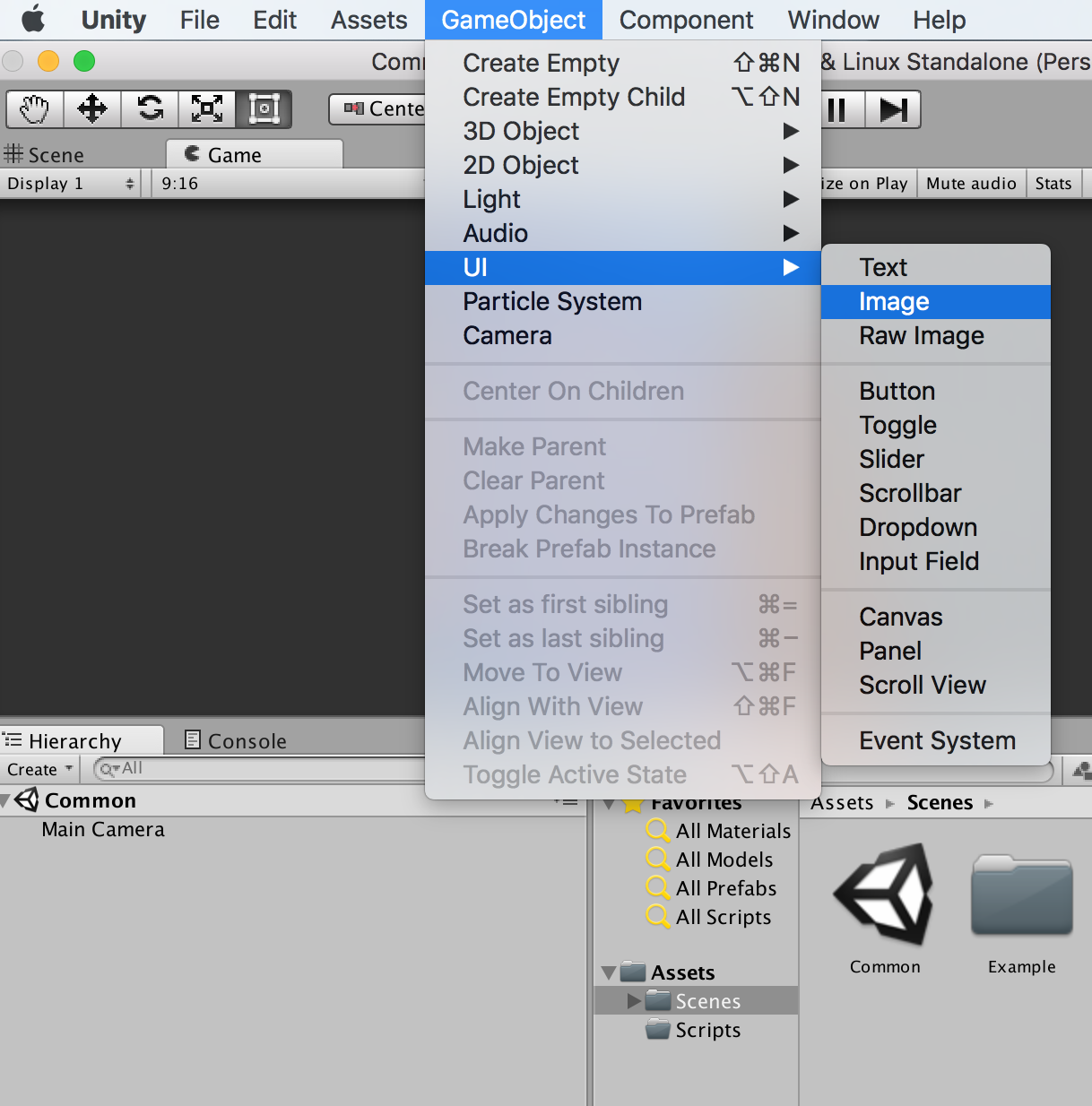Select the Move tool
1092x1106 pixels.
[92, 109]
